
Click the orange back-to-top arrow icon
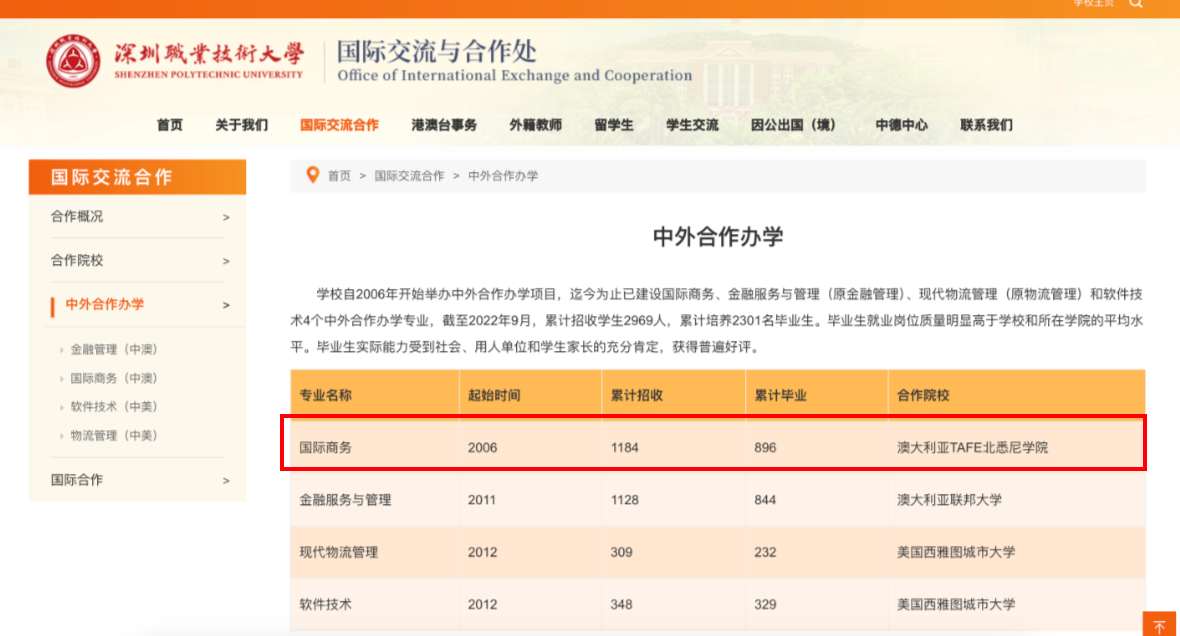coord(1159,625)
